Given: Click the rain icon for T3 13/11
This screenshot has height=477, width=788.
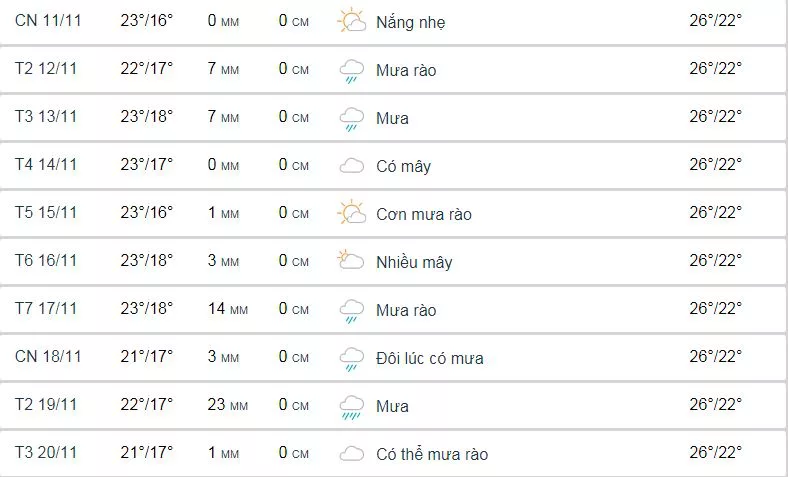Looking at the screenshot, I should coord(351,118).
